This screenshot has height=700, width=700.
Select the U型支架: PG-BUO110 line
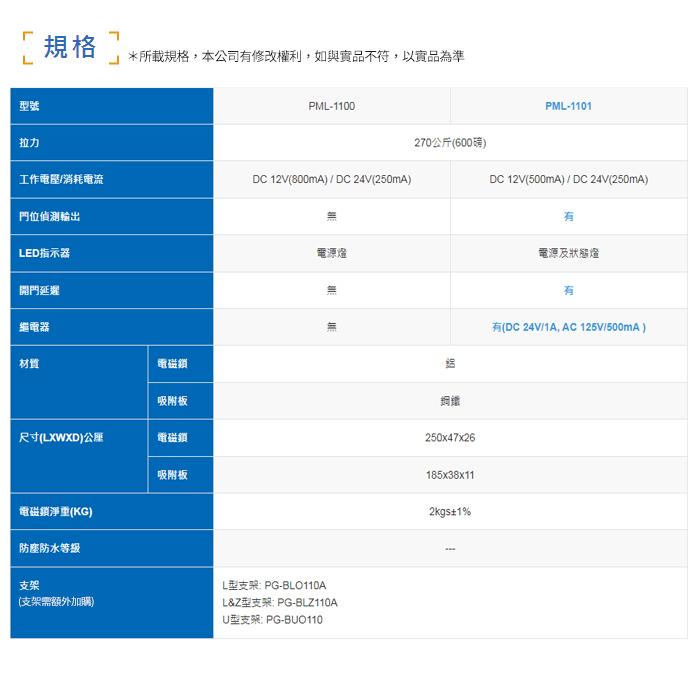(x=272, y=620)
